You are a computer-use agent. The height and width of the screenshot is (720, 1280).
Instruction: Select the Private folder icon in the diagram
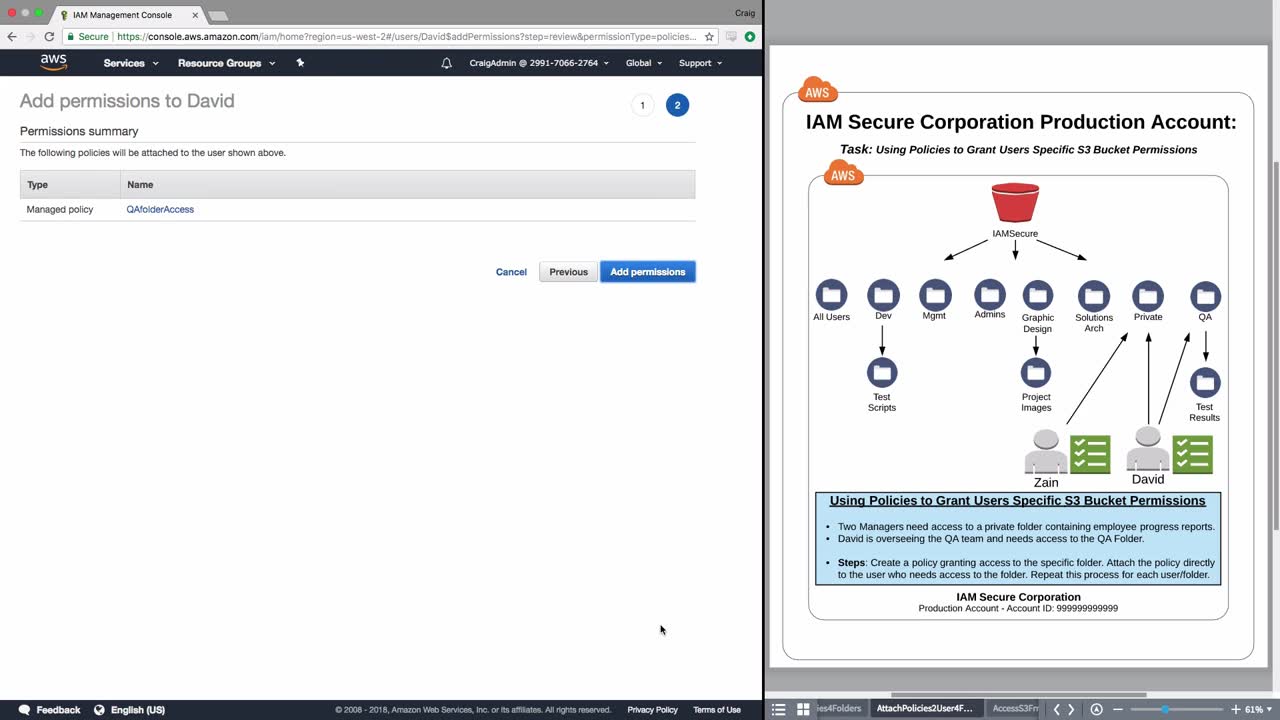coord(1148,296)
